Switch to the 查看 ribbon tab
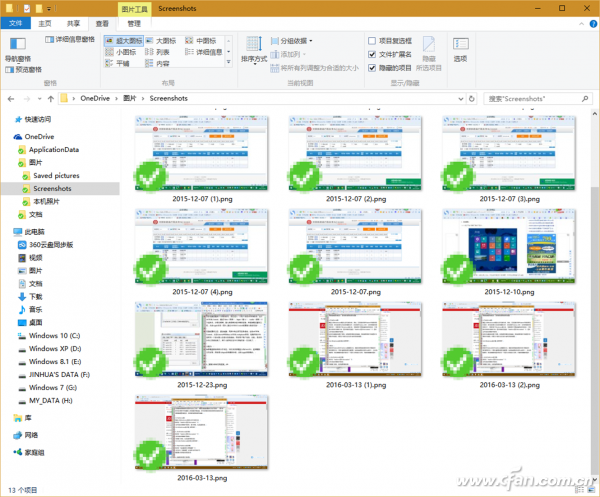Image resolution: width=600 pixels, height=497 pixels. (x=102, y=23)
